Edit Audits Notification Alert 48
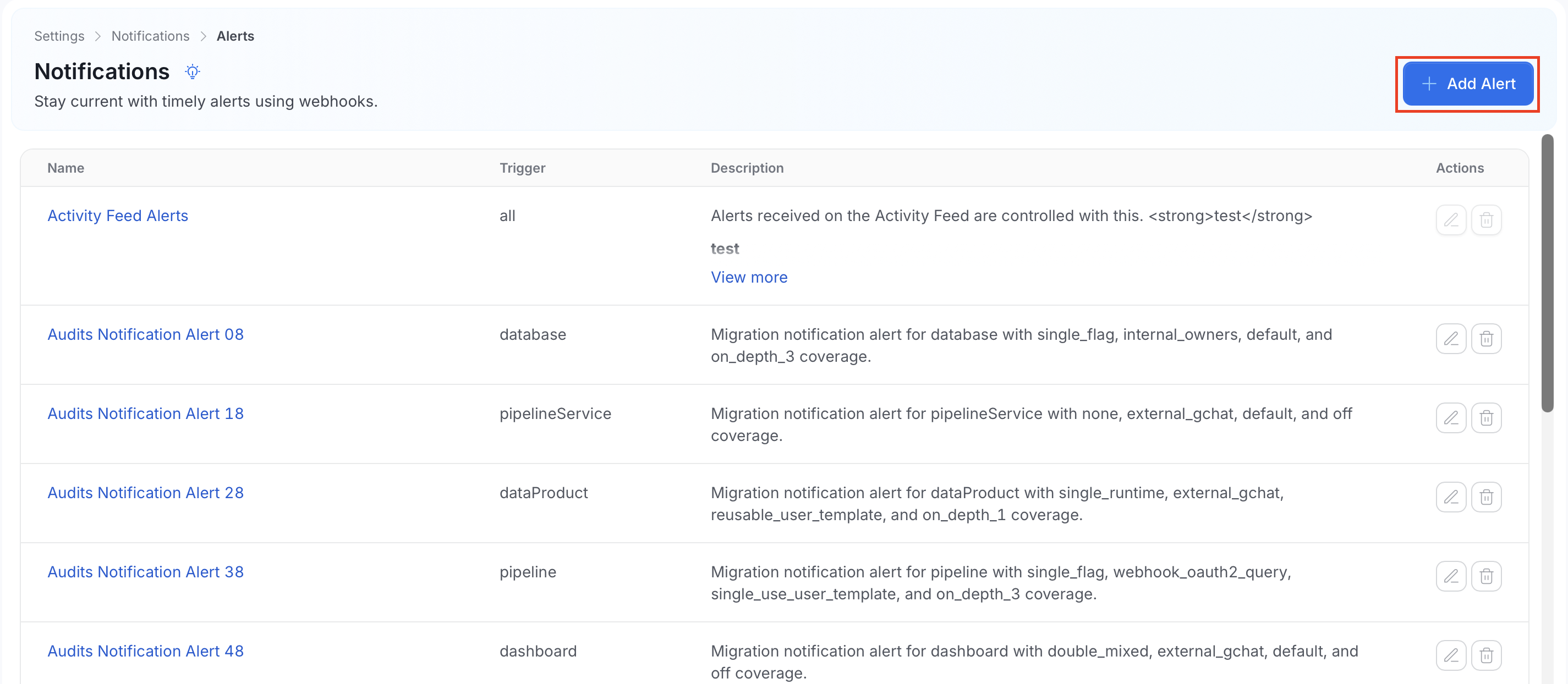 pyautogui.click(x=1450, y=655)
